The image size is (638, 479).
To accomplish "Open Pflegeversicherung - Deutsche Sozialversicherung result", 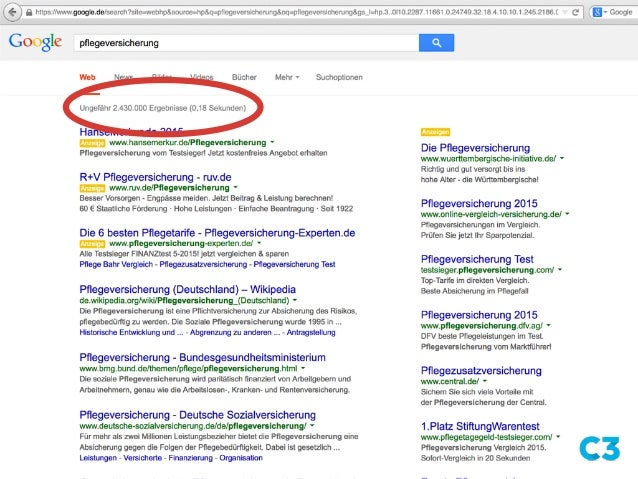I will (198, 415).
